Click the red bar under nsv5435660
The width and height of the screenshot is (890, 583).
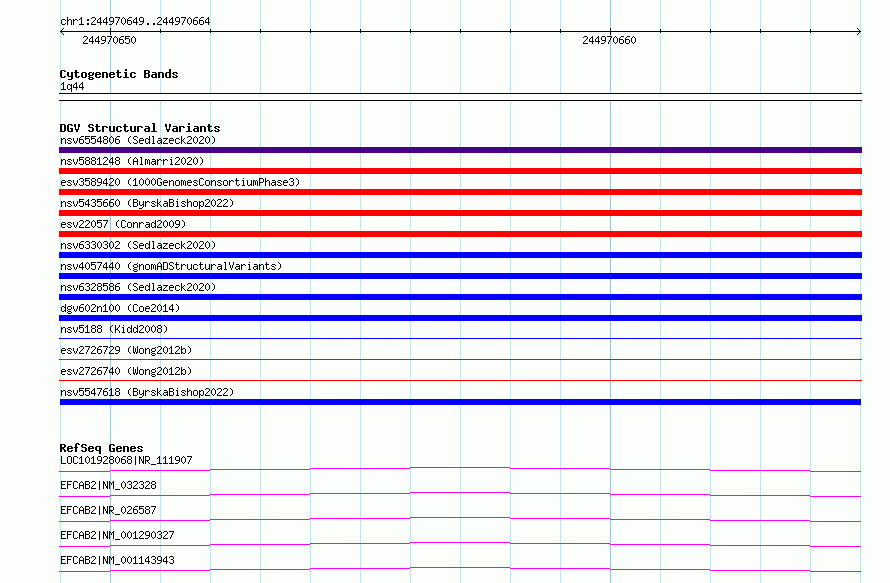coord(460,213)
